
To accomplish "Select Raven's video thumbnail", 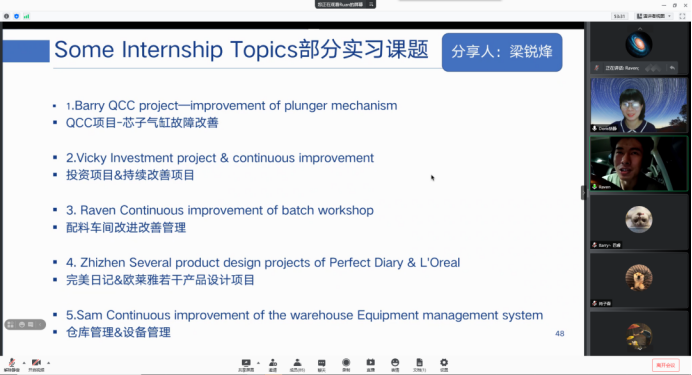I will point(639,164).
